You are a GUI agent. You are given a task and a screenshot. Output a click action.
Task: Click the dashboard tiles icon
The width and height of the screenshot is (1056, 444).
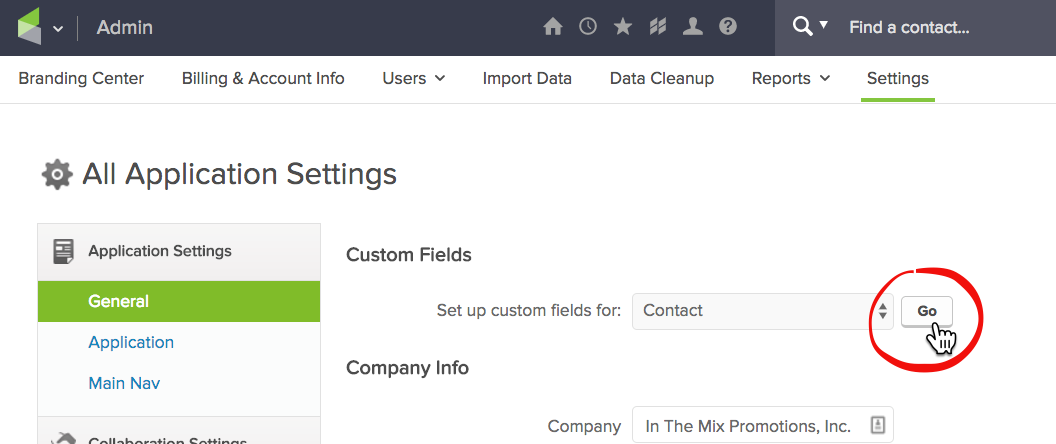(657, 27)
